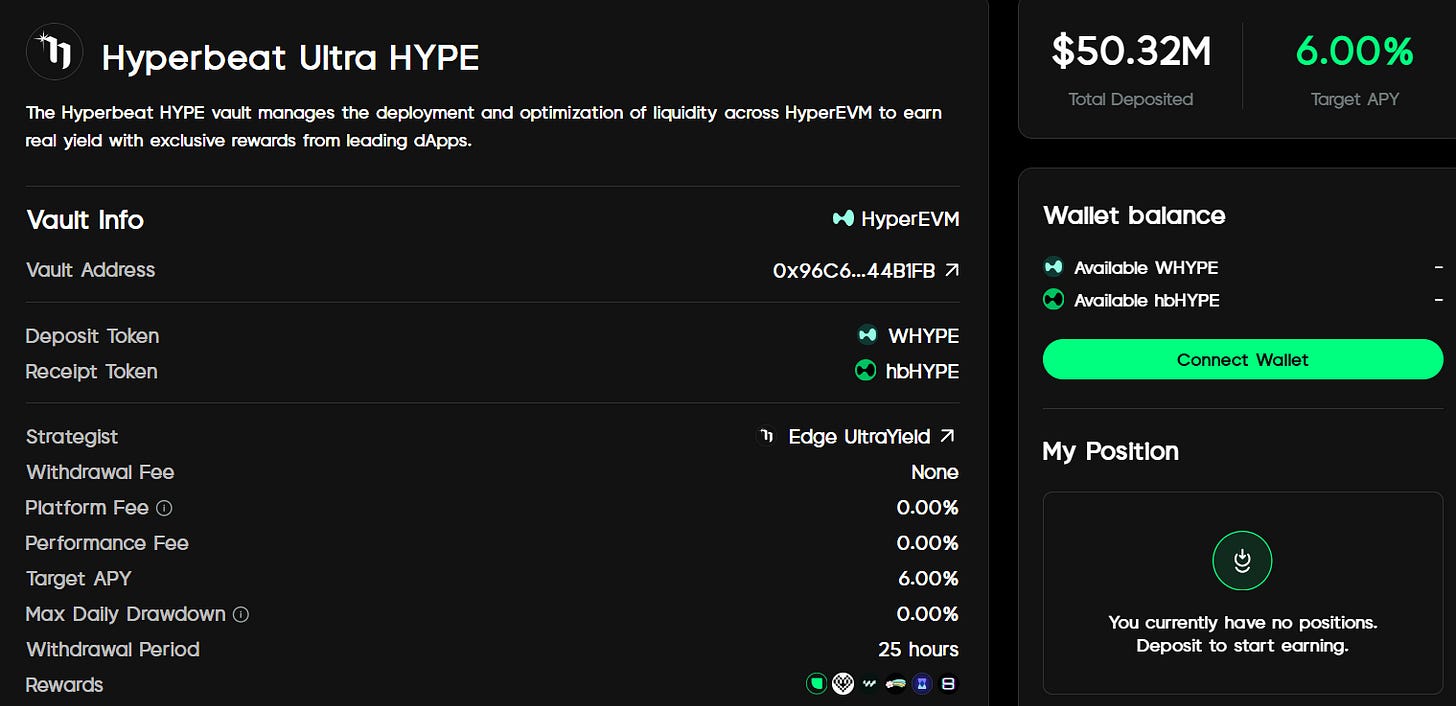Click the Total Deposited label
The height and width of the screenshot is (706, 1456).
[1131, 99]
